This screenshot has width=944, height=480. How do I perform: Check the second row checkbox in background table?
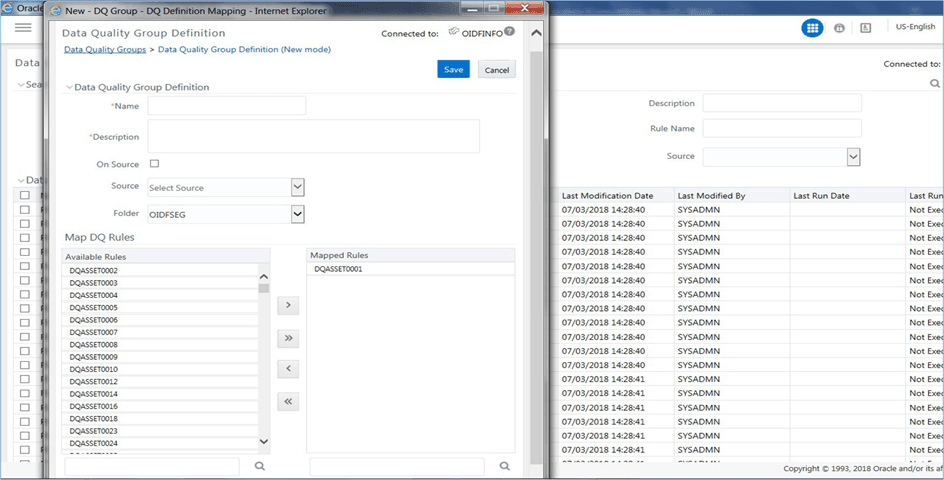[25, 223]
